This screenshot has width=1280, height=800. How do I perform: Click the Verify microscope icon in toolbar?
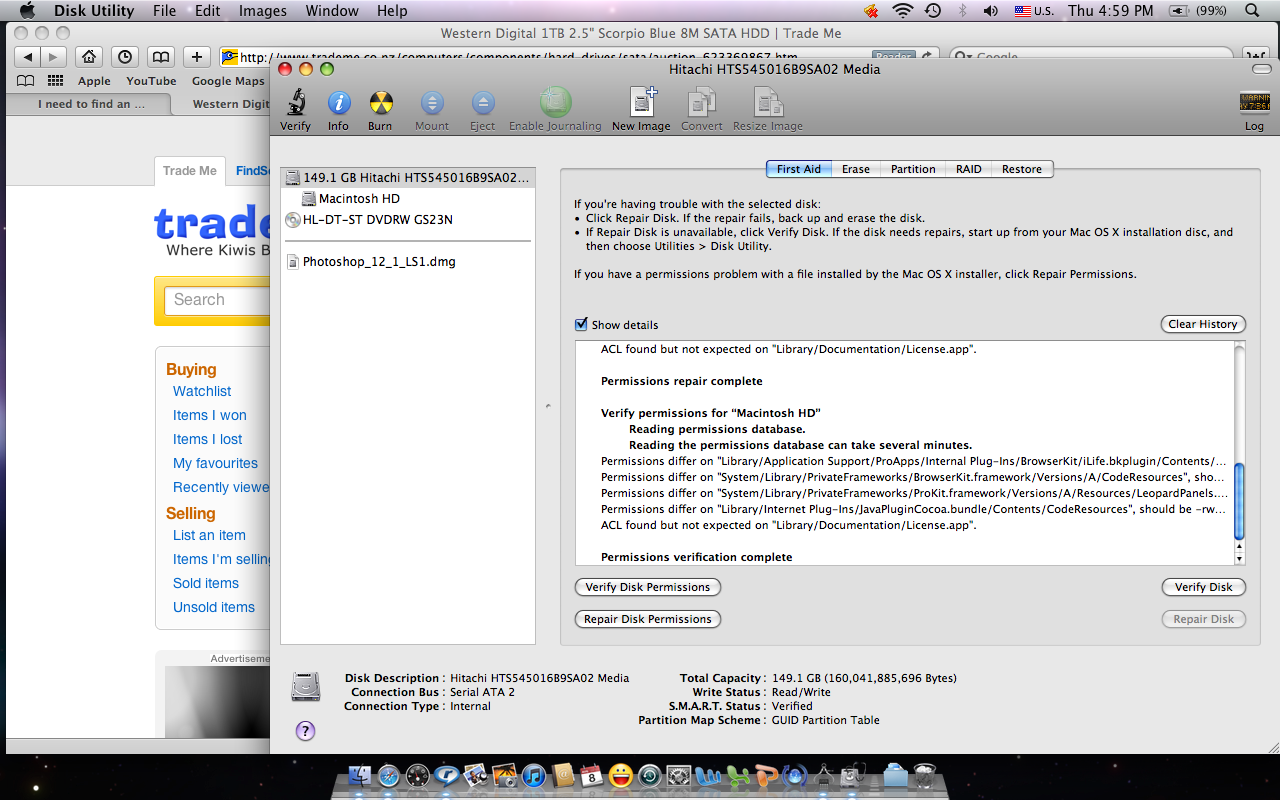(295, 103)
